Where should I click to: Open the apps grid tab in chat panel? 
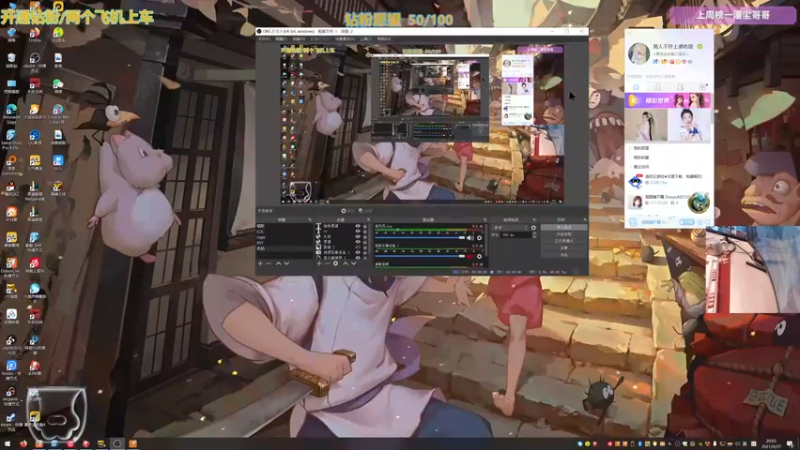tap(703, 87)
